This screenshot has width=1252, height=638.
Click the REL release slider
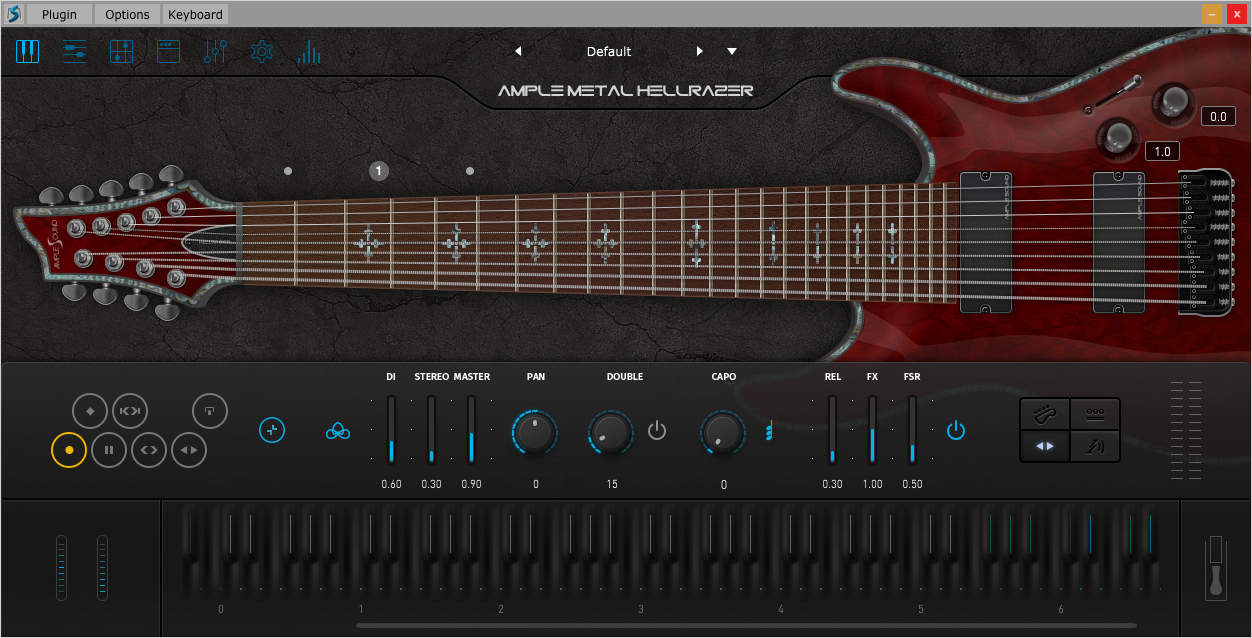(x=832, y=429)
